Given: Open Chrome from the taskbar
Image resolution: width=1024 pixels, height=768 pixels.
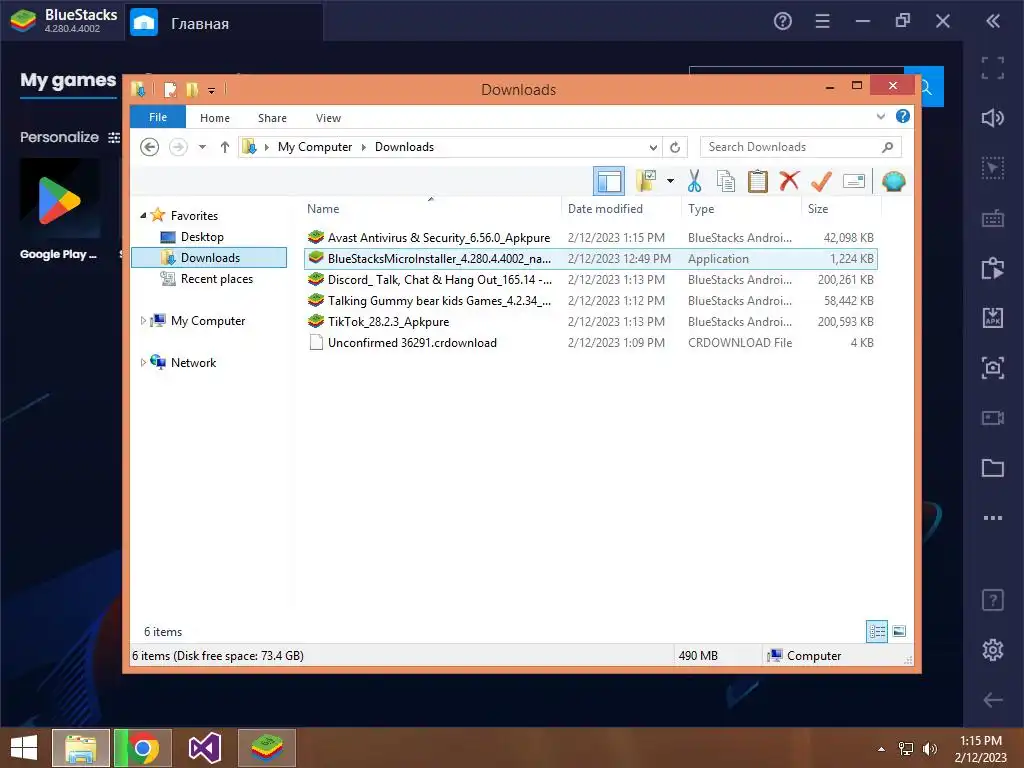Looking at the screenshot, I should 143,748.
